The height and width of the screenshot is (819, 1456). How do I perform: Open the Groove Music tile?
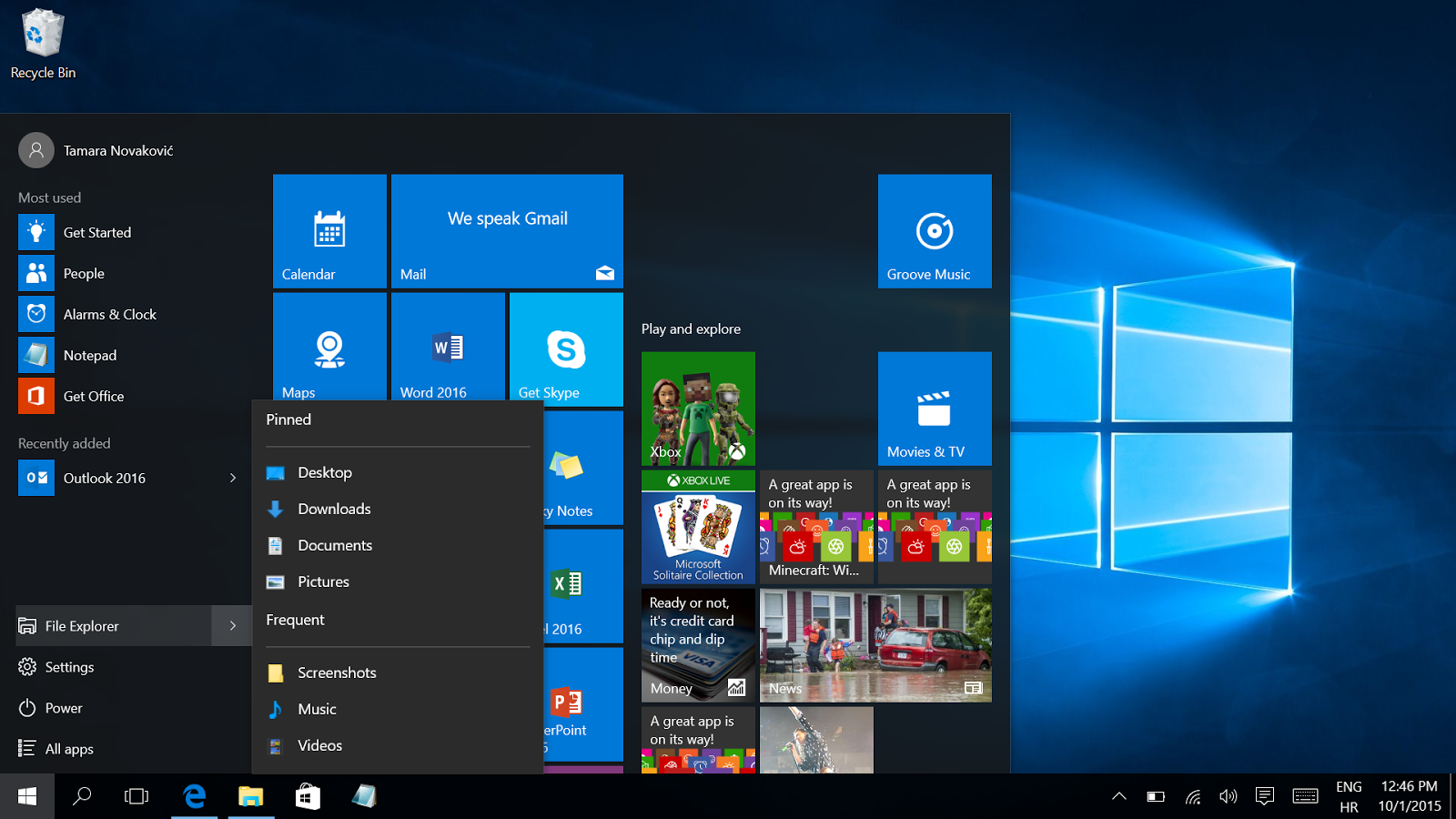(x=935, y=231)
